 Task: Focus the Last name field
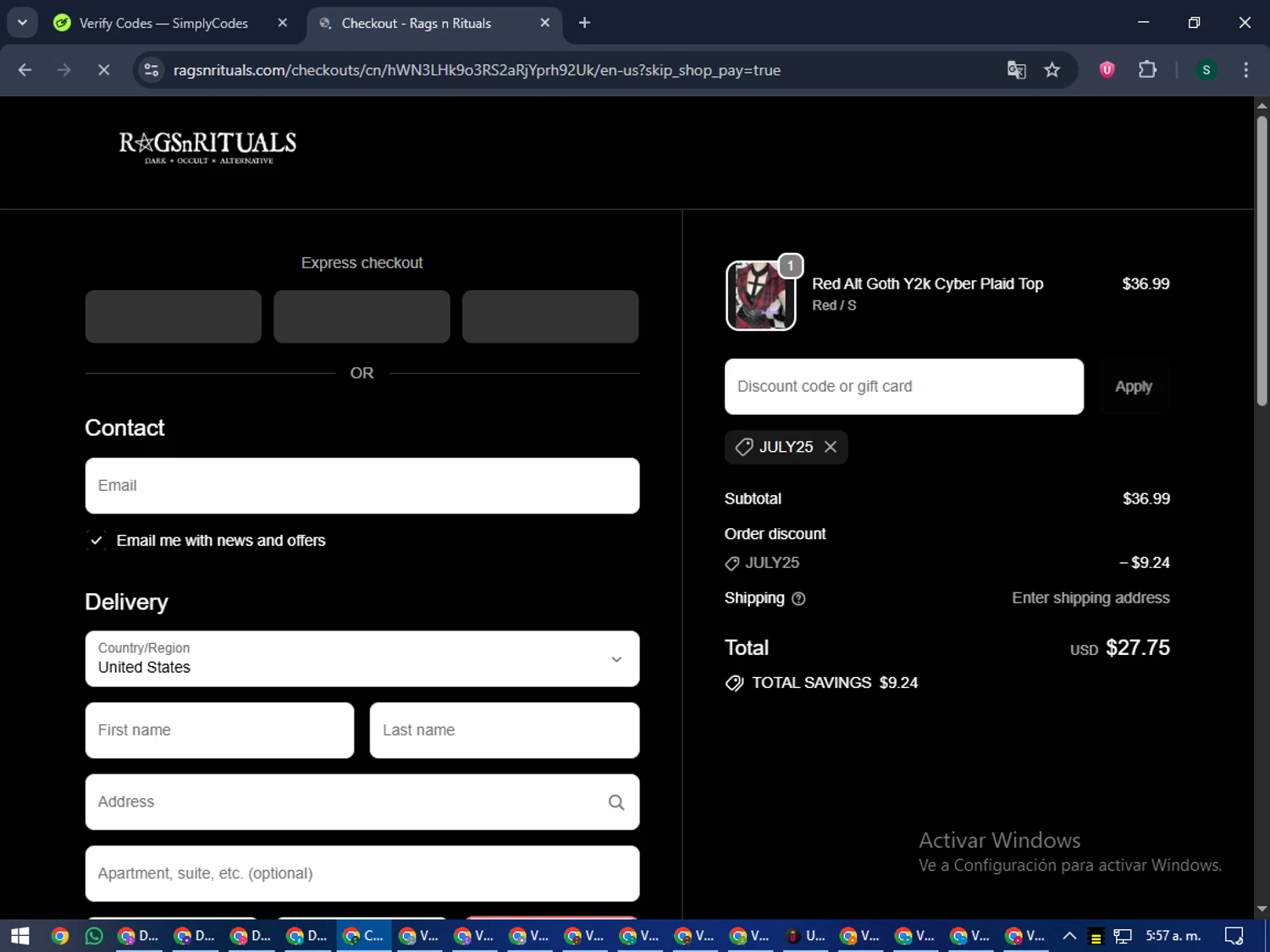point(505,730)
